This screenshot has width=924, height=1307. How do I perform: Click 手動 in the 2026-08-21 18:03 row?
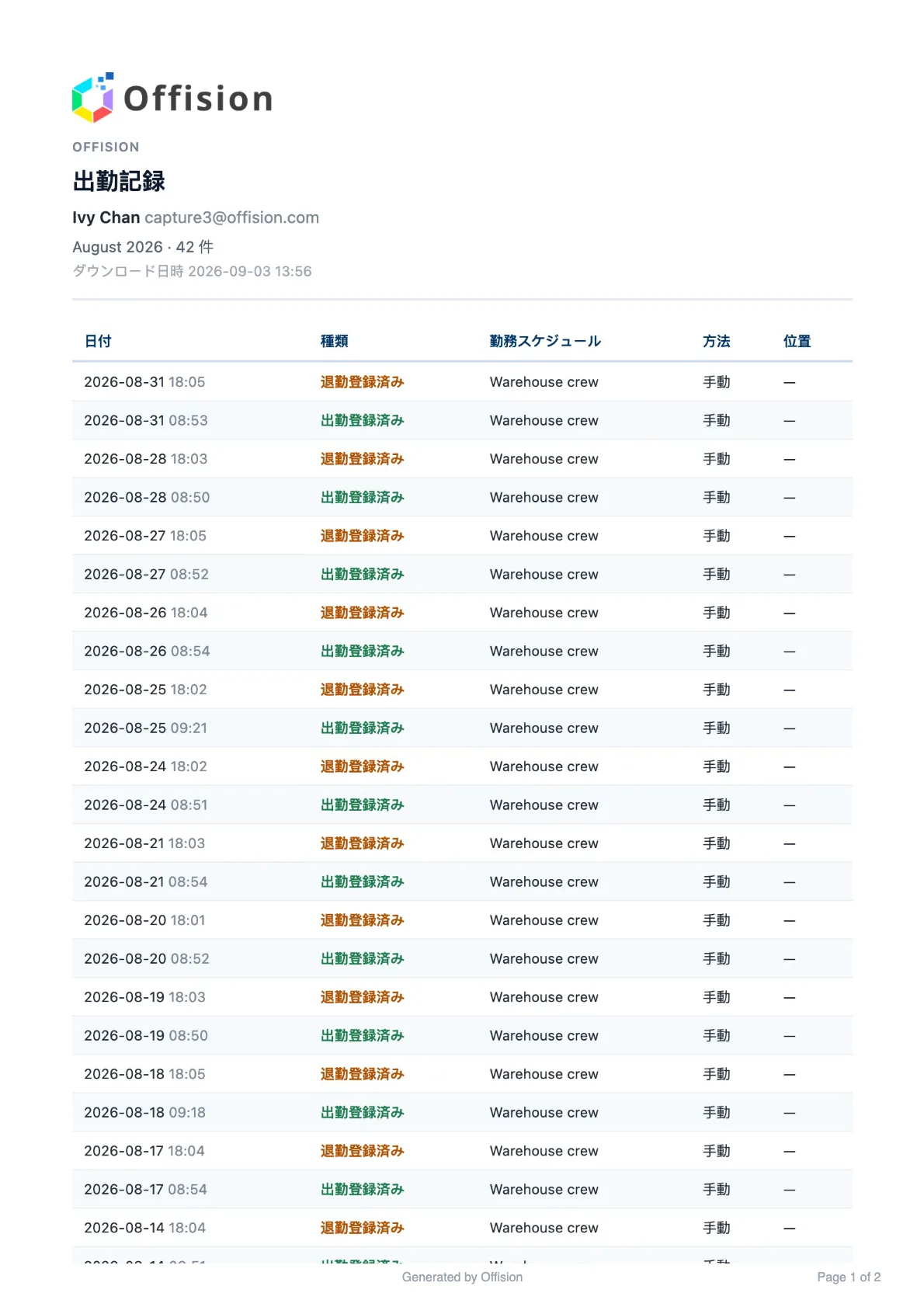pos(717,843)
